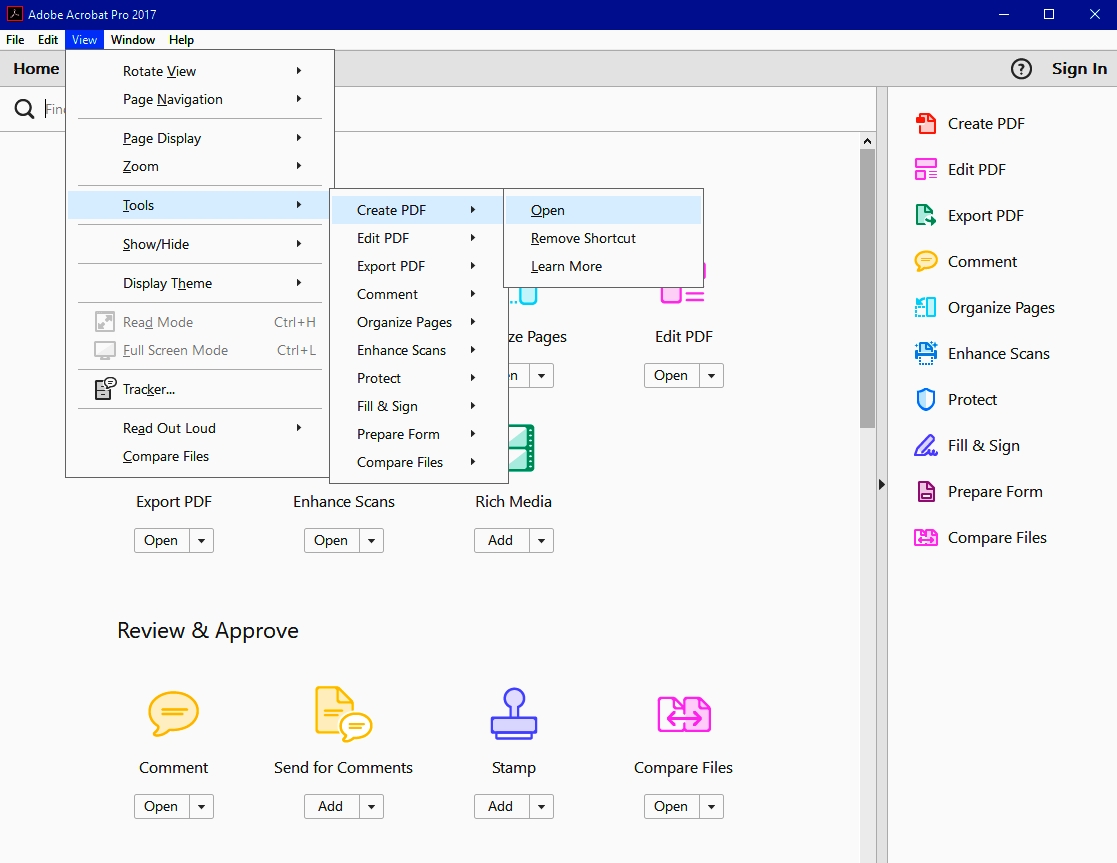Click the tools list vertical scrollbar
Image resolution: width=1117 pixels, height=863 pixels.
click(867, 289)
